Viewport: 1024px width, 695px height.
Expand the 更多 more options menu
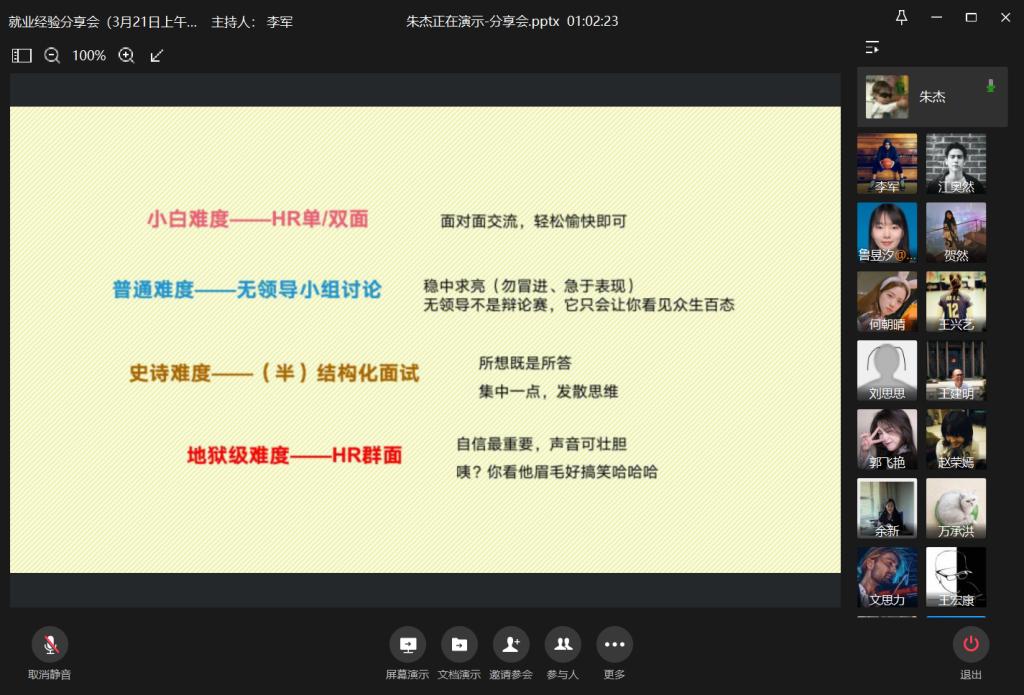[x=614, y=645]
